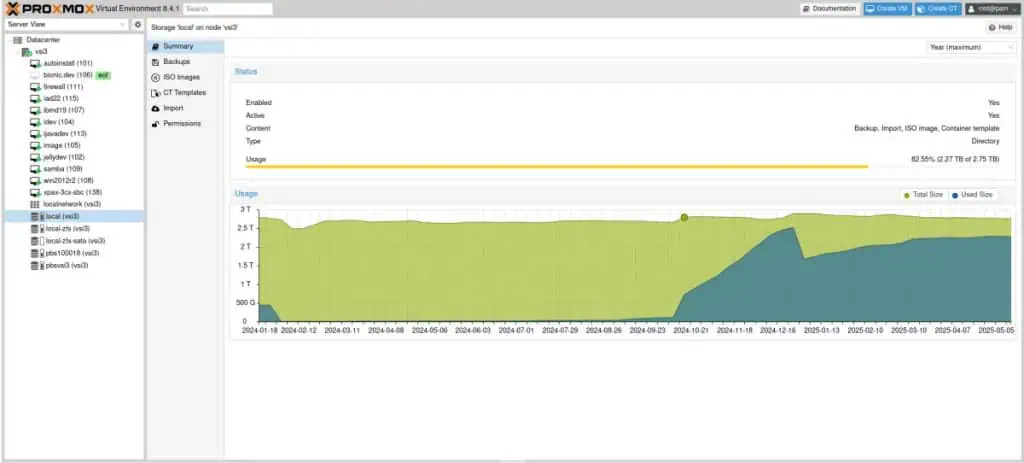Viewport: 1024px width, 463px height.
Task: Click the local-zfs-sata storage icon
Action: tap(36, 241)
